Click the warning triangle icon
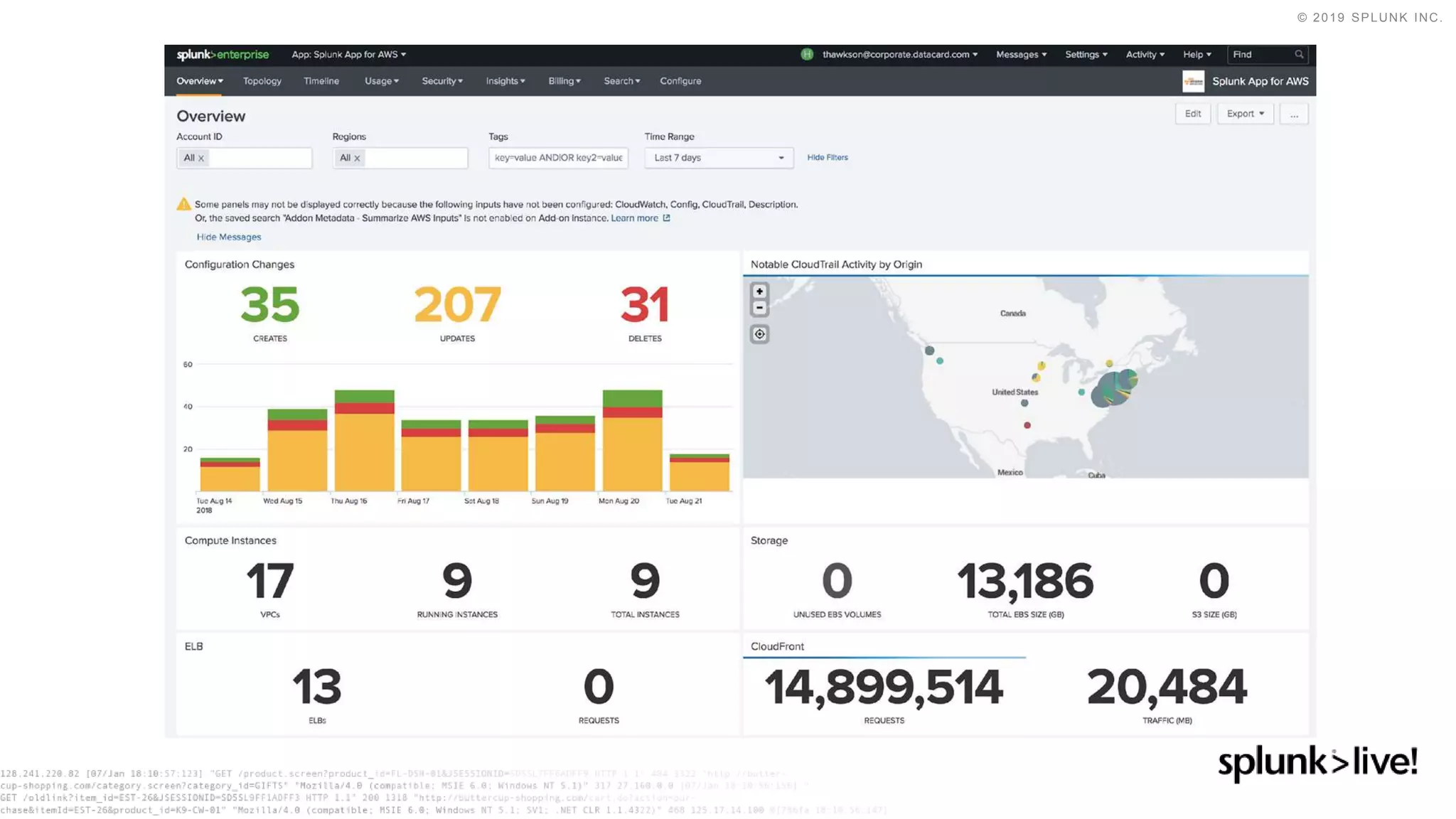Image resolution: width=1456 pixels, height=819 pixels. click(183, 204)
